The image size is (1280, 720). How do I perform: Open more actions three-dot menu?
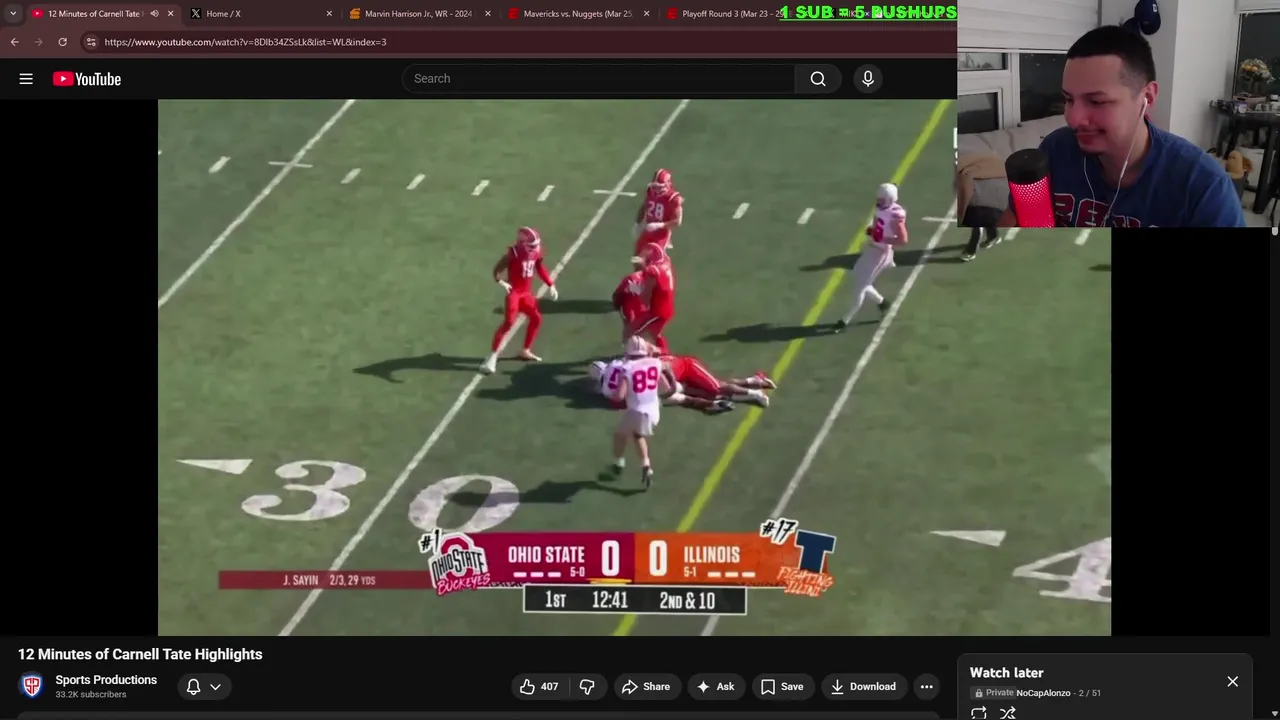click(927, 687)
